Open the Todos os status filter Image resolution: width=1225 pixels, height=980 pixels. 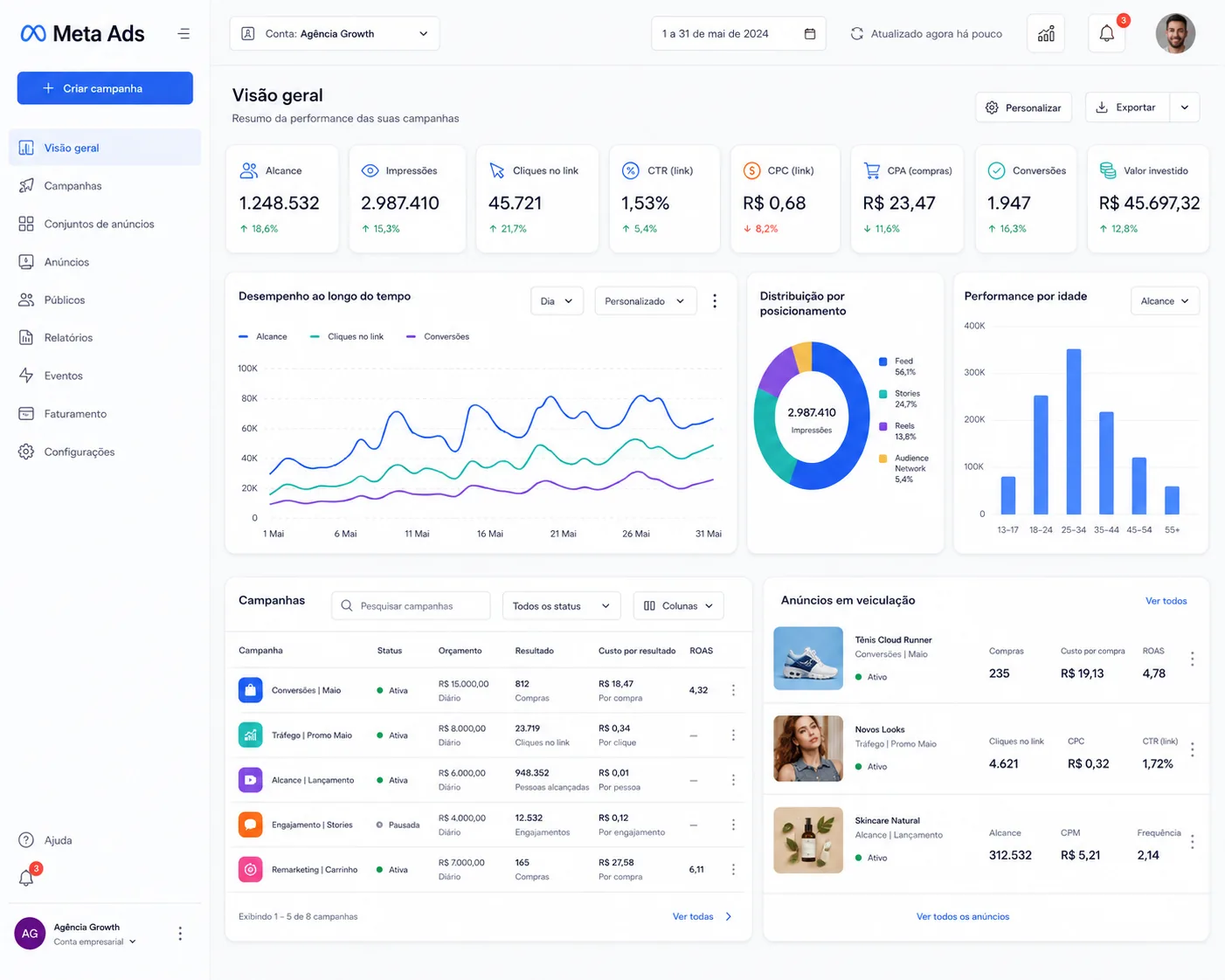(x=561, y=606)
